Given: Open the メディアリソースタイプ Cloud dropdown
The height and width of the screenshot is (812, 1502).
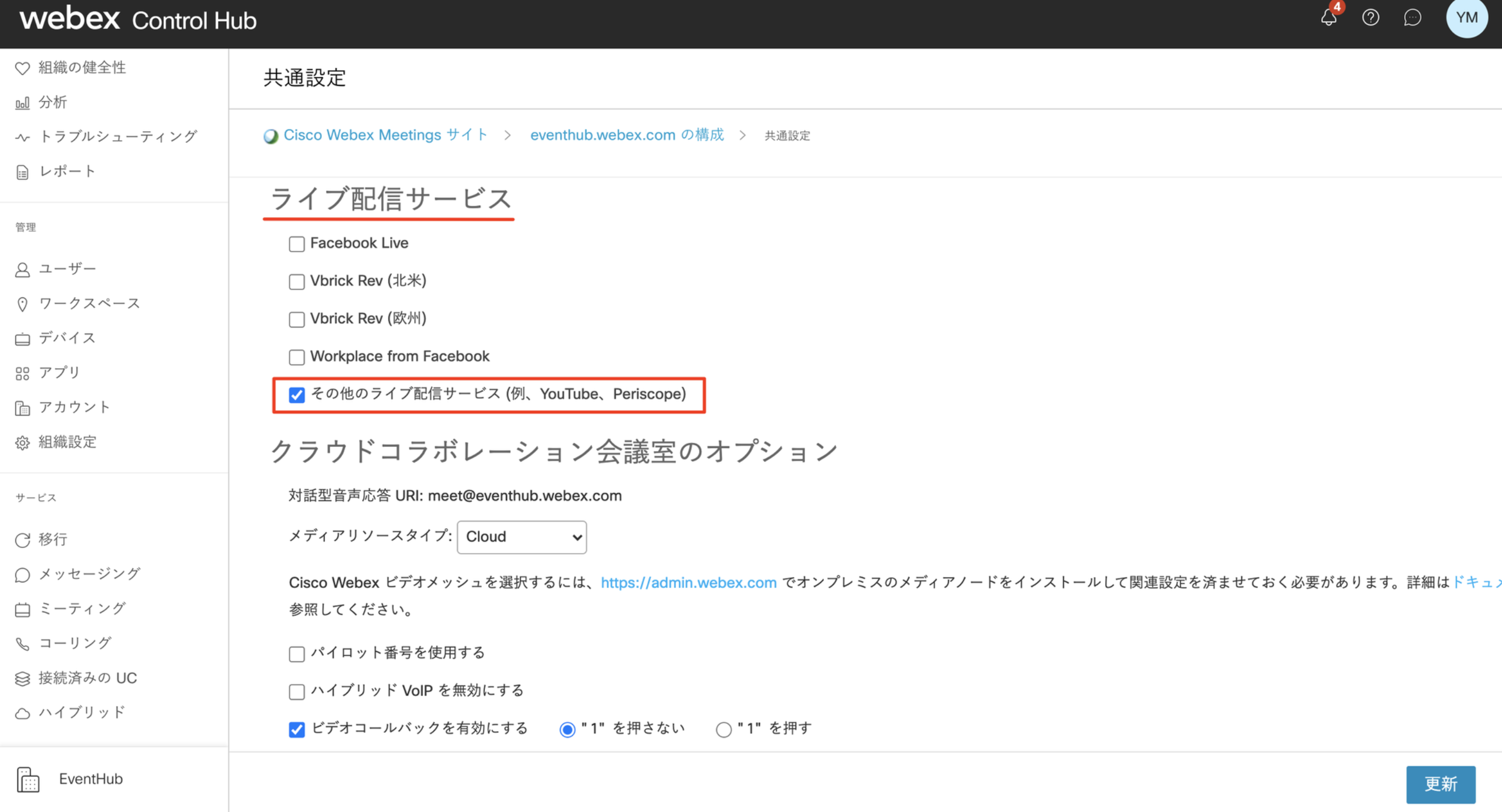Looking at the screenshot, I should coord(522,537).
